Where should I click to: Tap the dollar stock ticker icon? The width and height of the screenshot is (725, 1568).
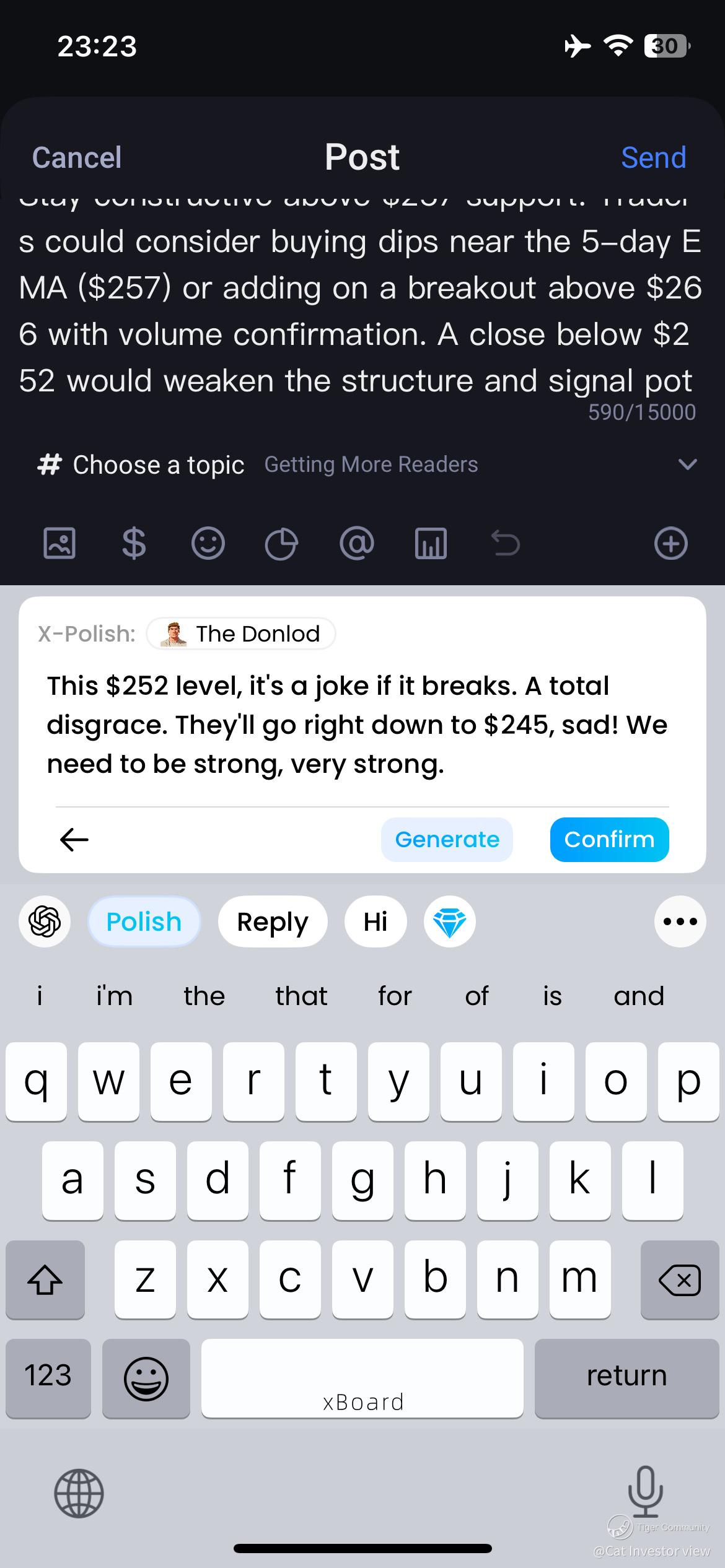click(x=133, y=544)
